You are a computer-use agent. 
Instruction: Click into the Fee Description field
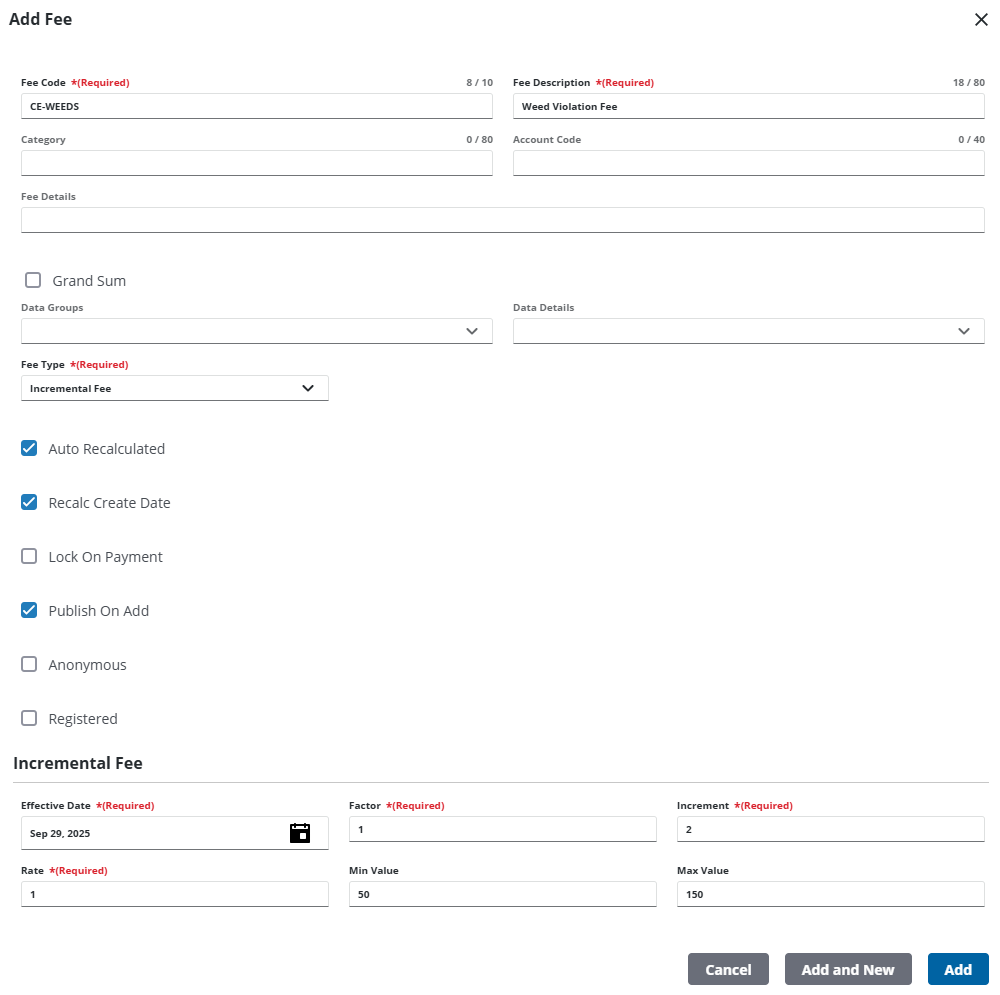[x=748, y=106]
